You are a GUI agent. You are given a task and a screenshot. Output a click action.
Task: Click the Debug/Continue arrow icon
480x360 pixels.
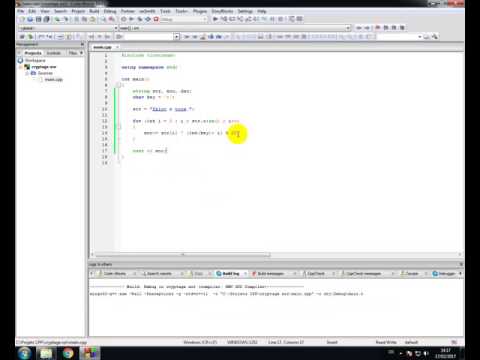click(x=215, y=19)
